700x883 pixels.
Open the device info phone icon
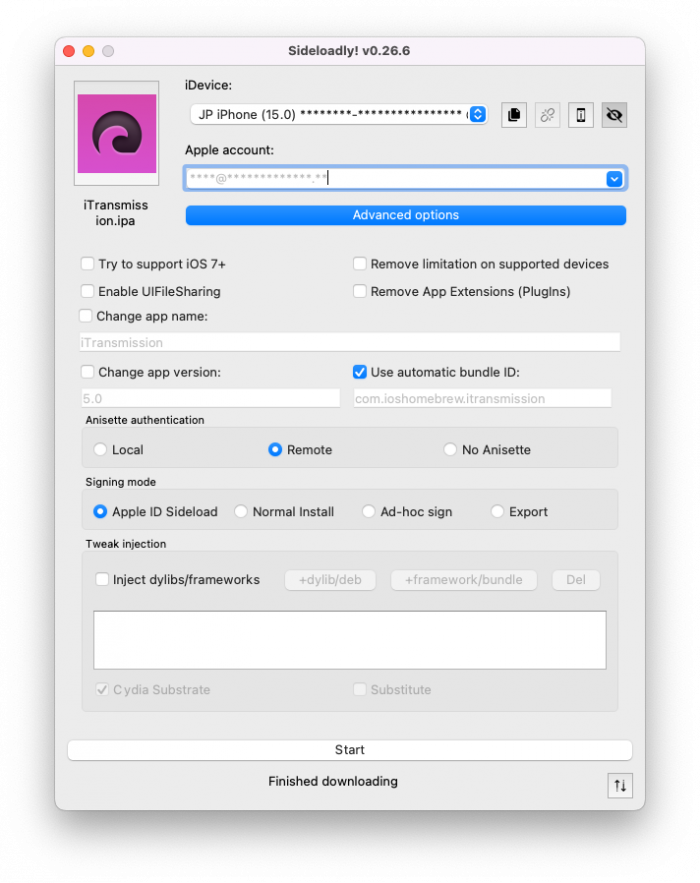[x=581, y=115]
